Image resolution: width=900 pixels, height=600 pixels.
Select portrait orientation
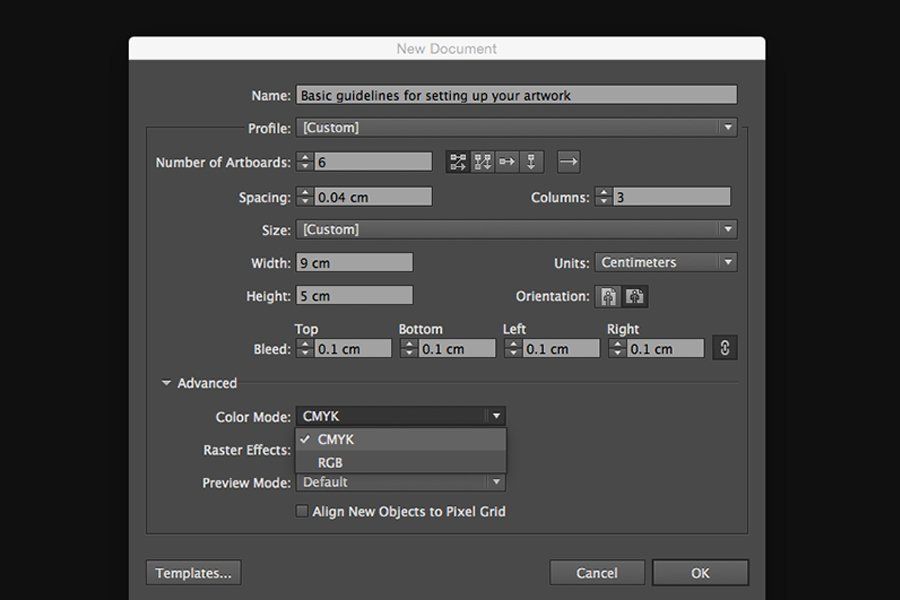pyautogui.click(x=608, y=295)
